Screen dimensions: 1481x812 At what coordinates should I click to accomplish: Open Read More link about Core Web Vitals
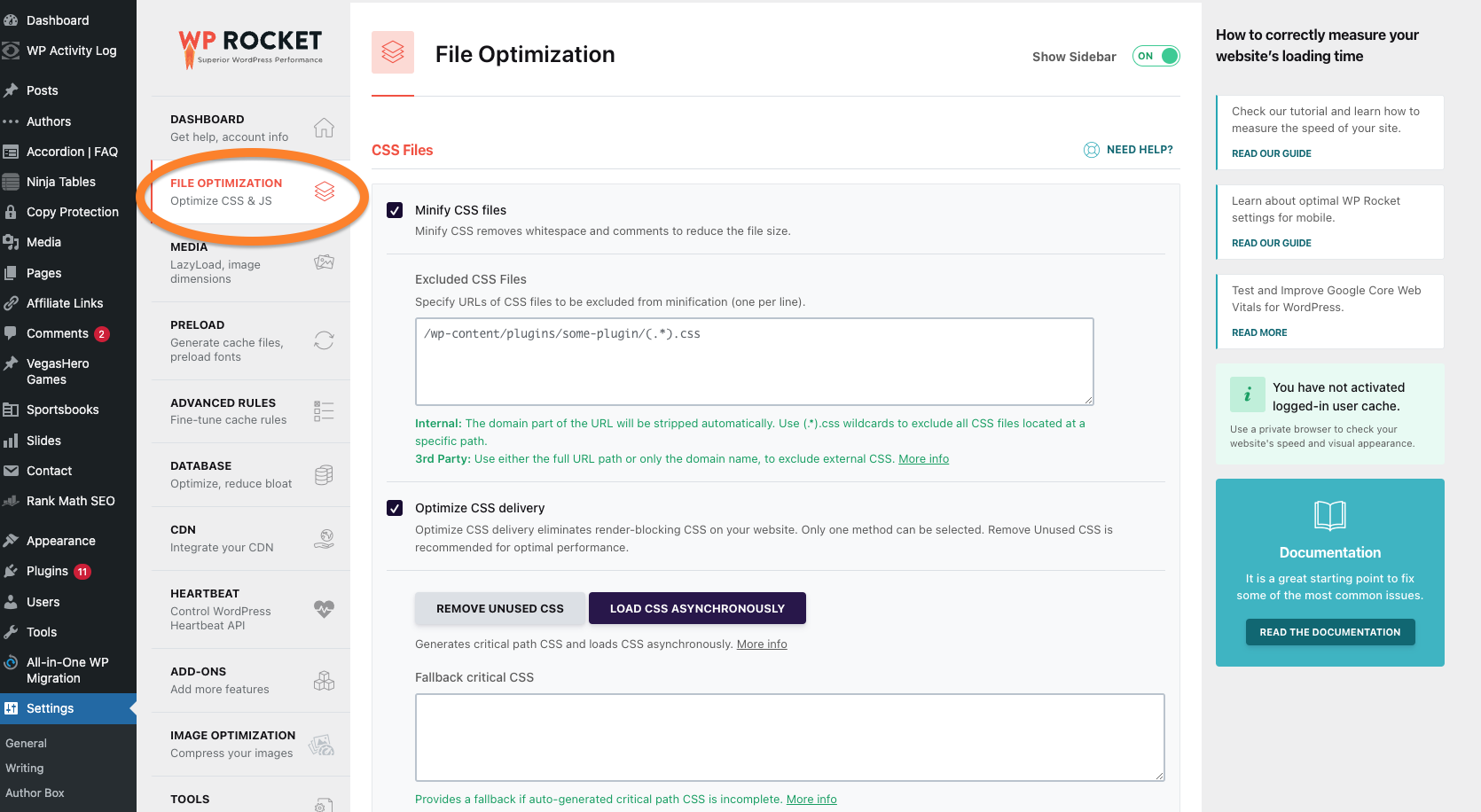tap(1259, 332)
